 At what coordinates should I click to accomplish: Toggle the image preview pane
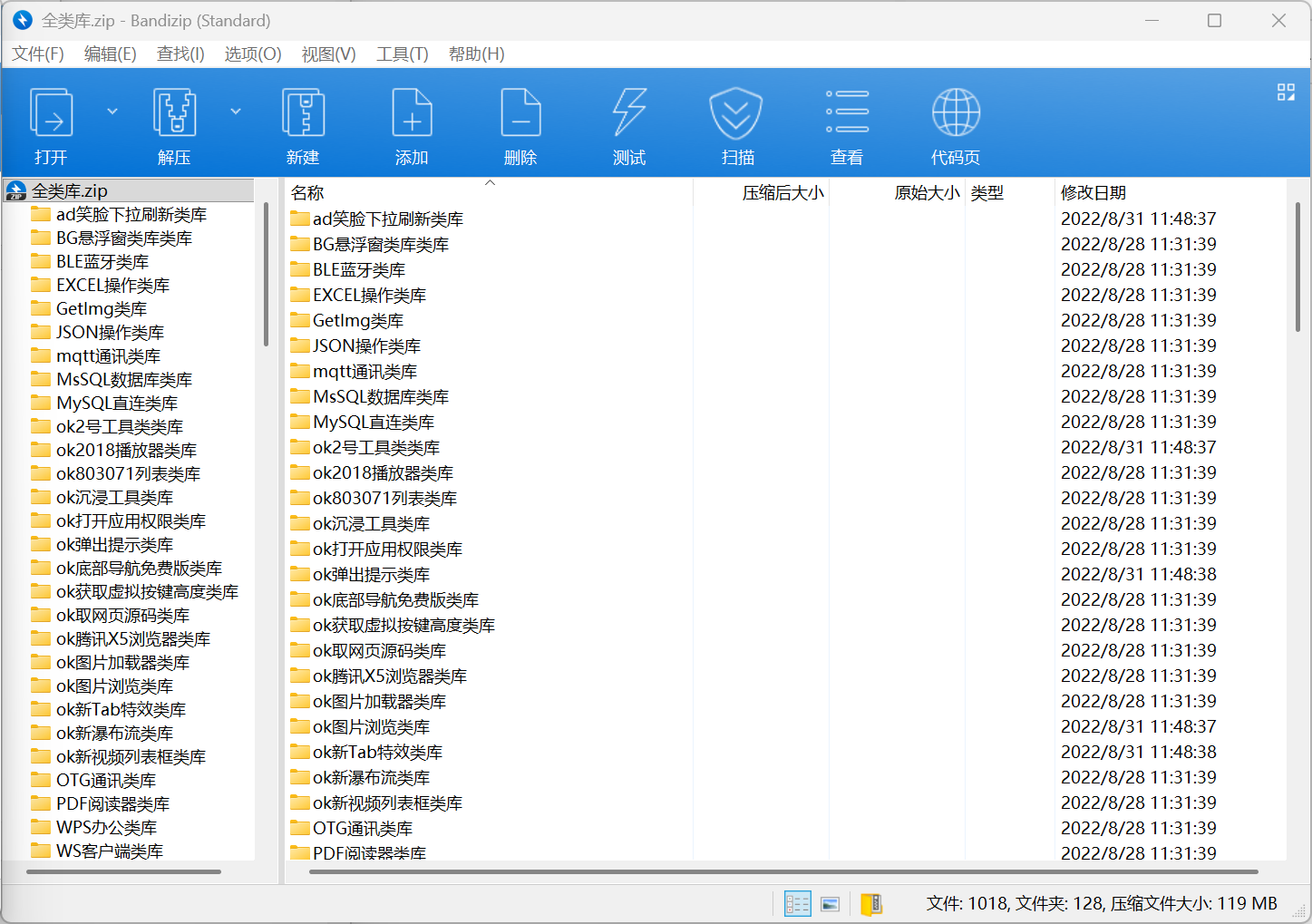click(x=830, y=903)
